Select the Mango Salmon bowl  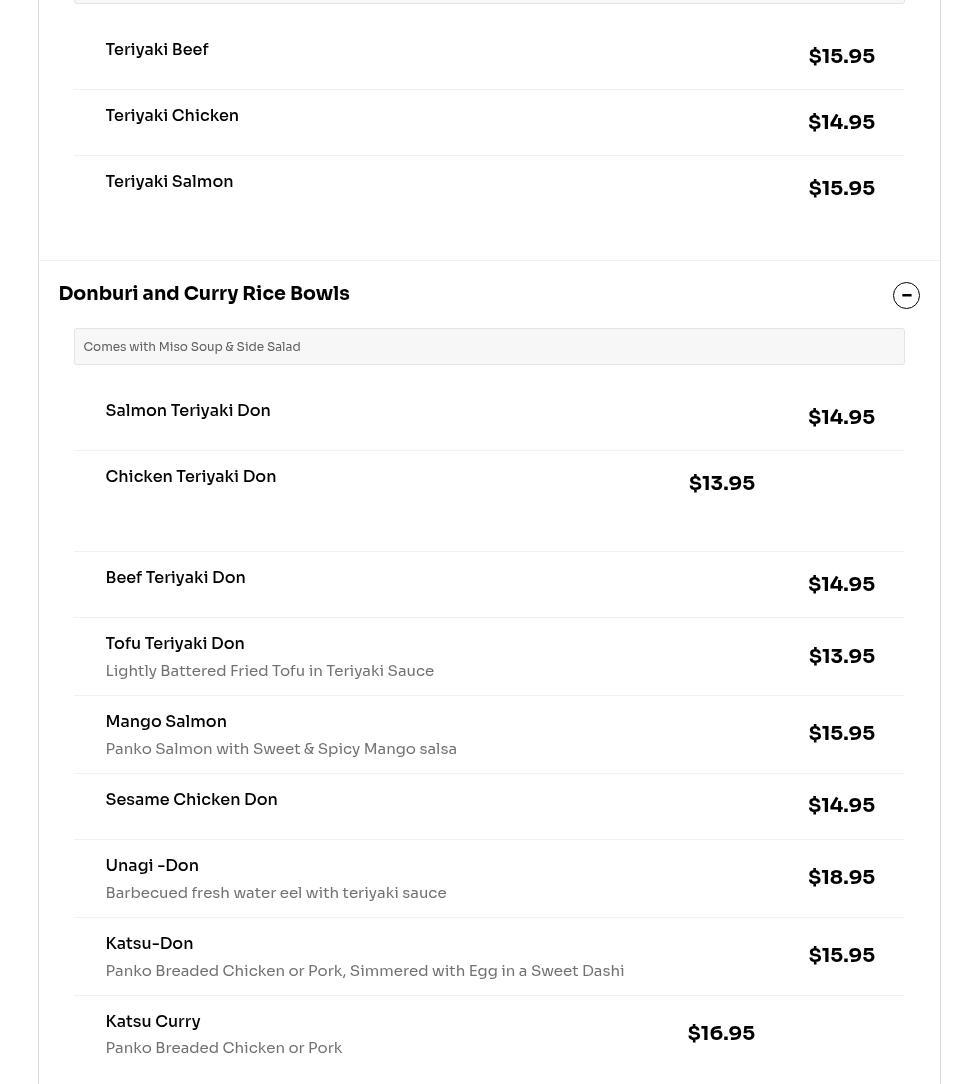(489, 734)
